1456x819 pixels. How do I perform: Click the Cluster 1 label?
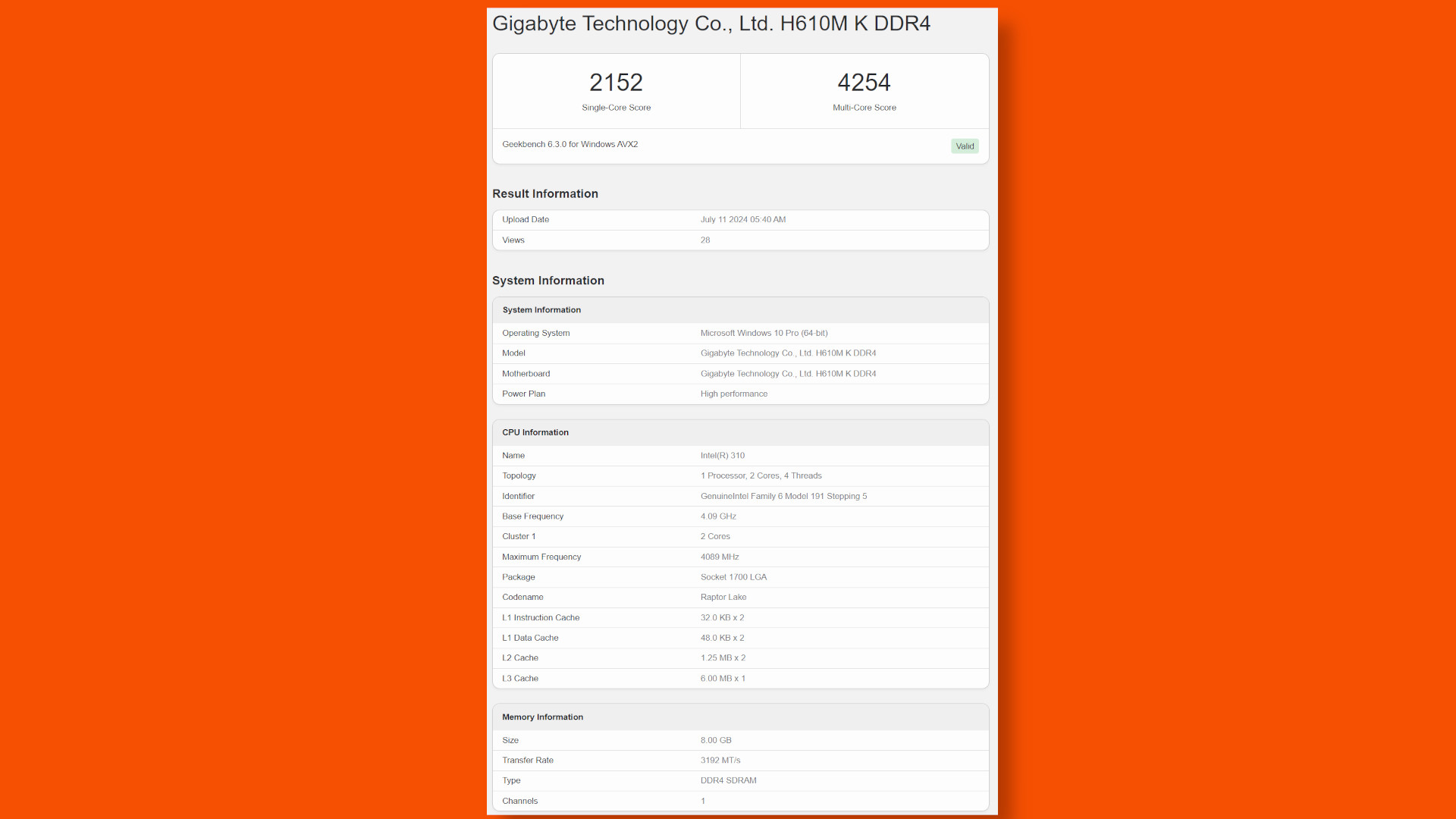[x=519, y=537]
